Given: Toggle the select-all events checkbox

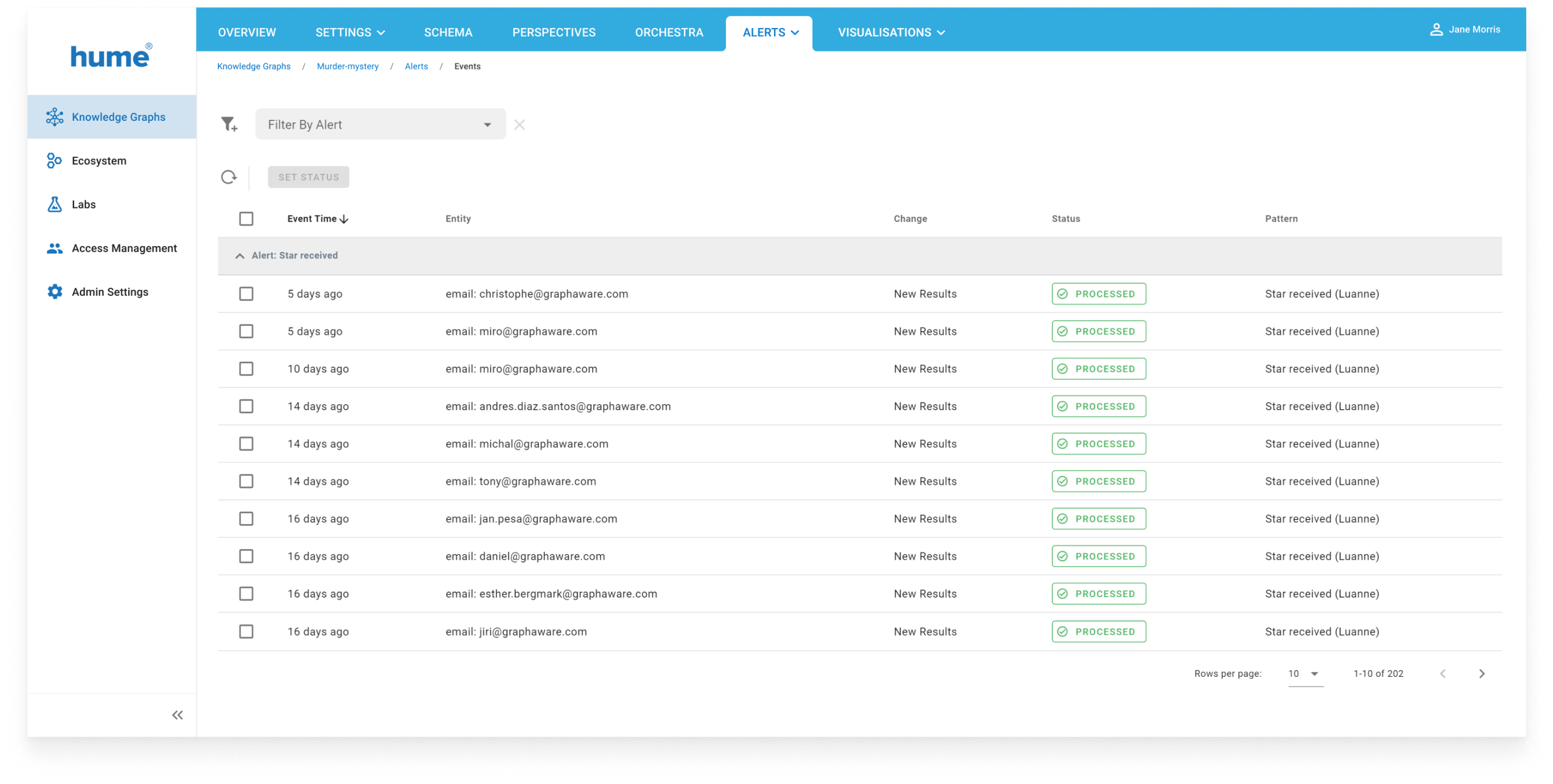Looking at the screenshot, I should click(246, 219).
